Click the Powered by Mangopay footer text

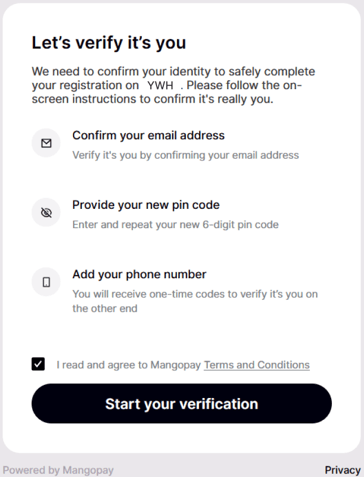click(x=58, y=470)
